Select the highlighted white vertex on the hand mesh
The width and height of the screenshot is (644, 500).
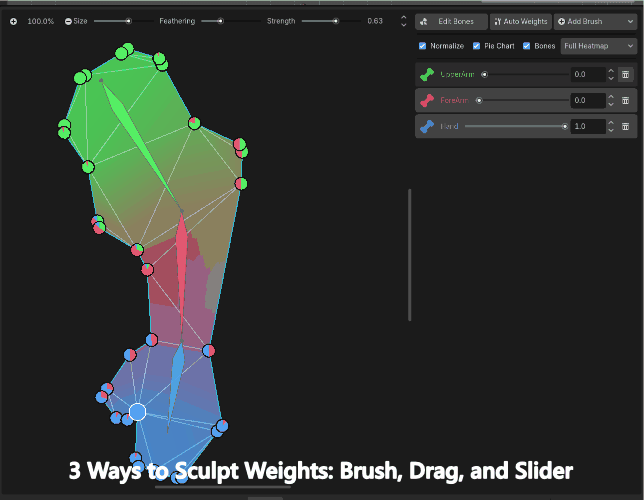138,412
